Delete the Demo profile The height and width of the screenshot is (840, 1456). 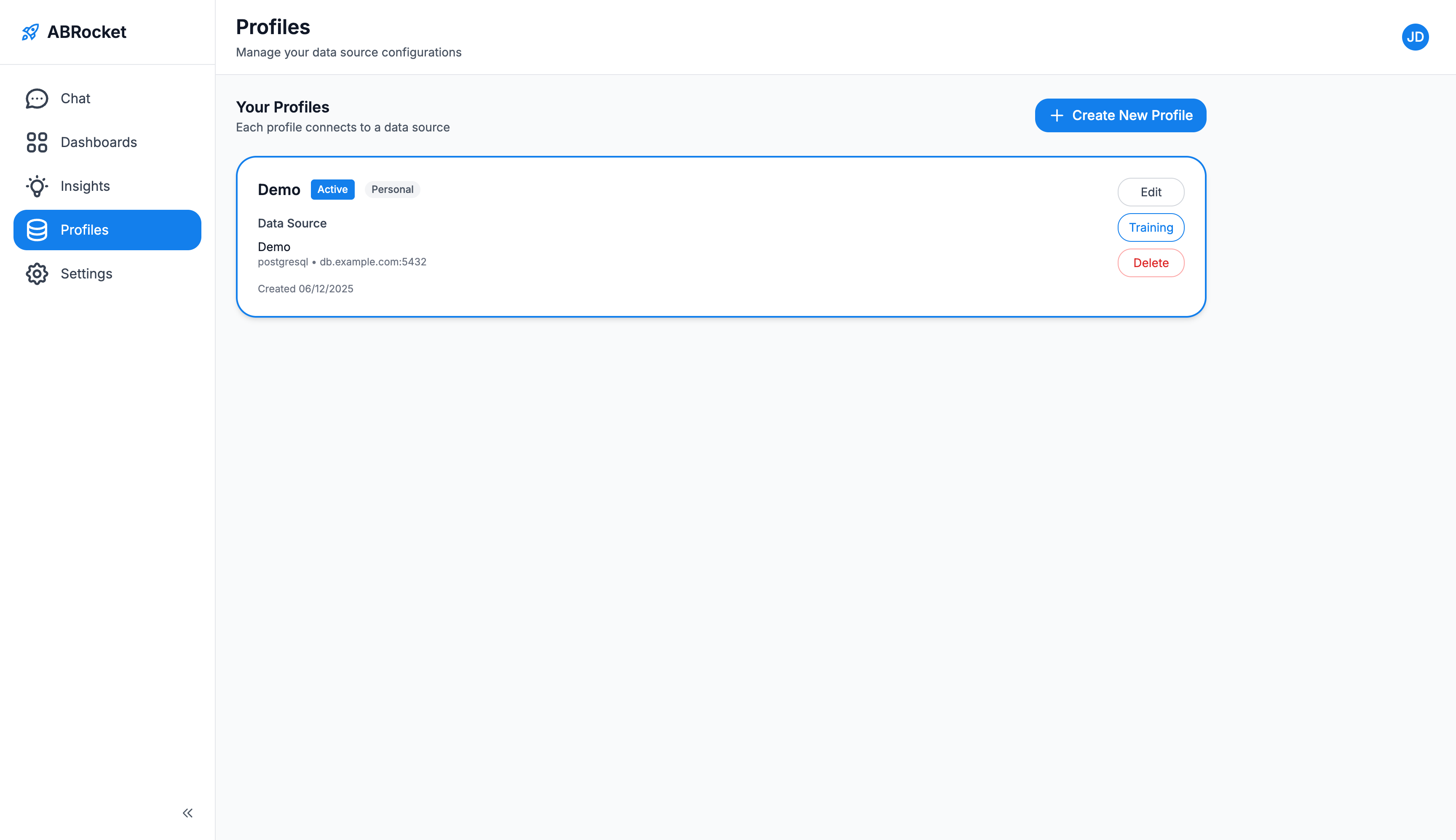click(x=1151, y=262)
